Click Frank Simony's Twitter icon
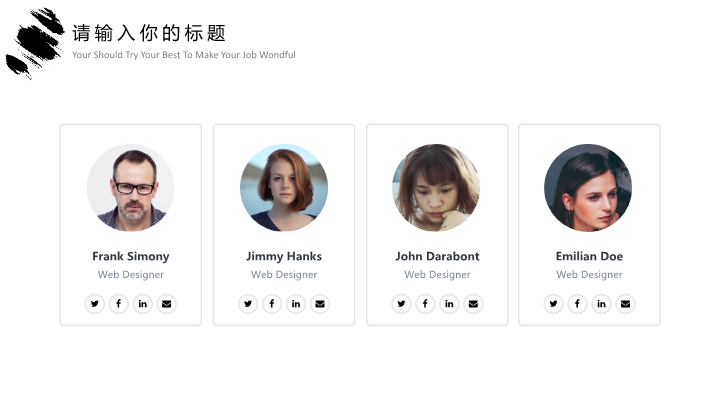This screenshot has width=720, height=405. click(x=95, y=304)
